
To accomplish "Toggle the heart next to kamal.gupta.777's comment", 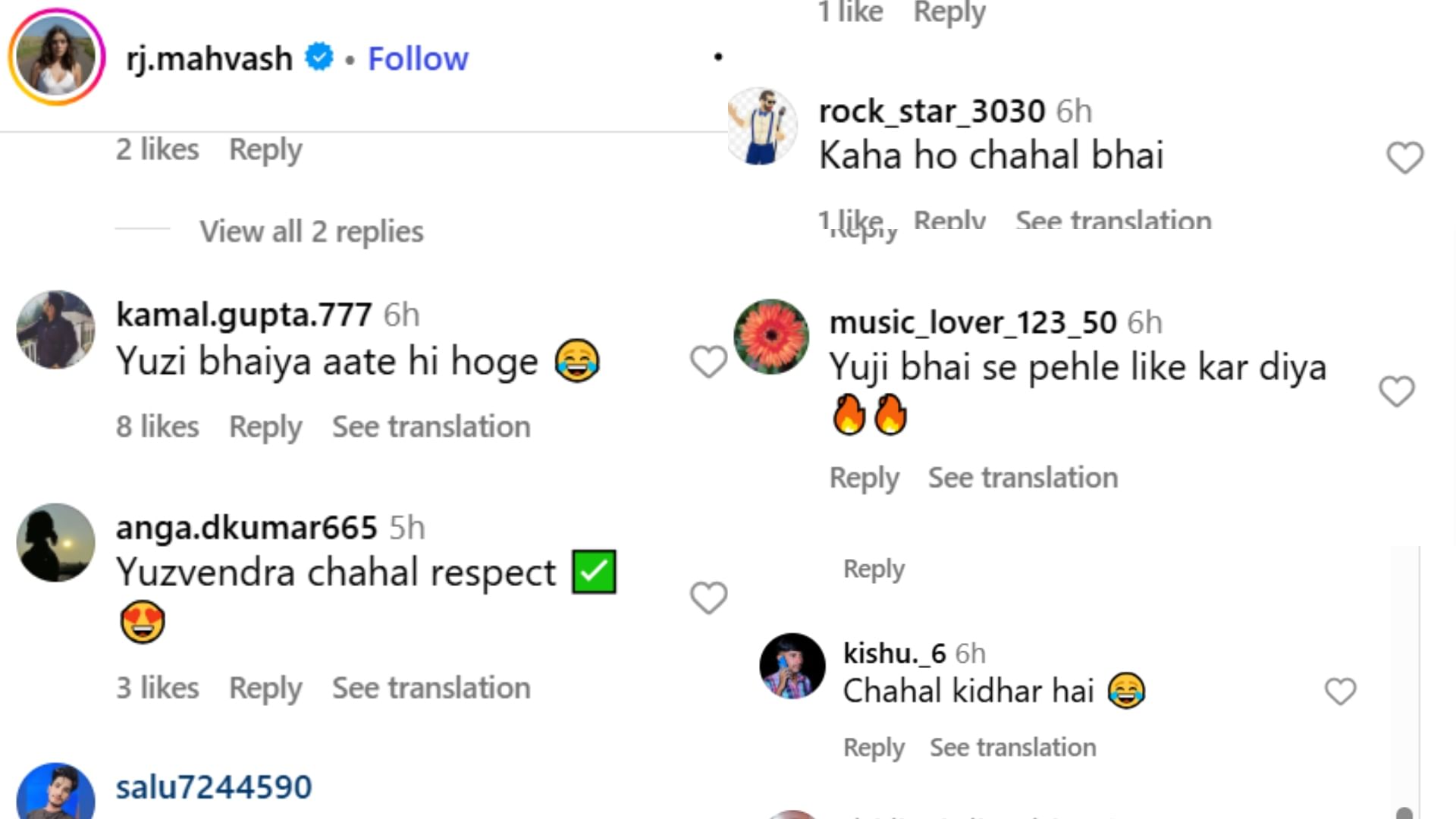I will [708, 363].
